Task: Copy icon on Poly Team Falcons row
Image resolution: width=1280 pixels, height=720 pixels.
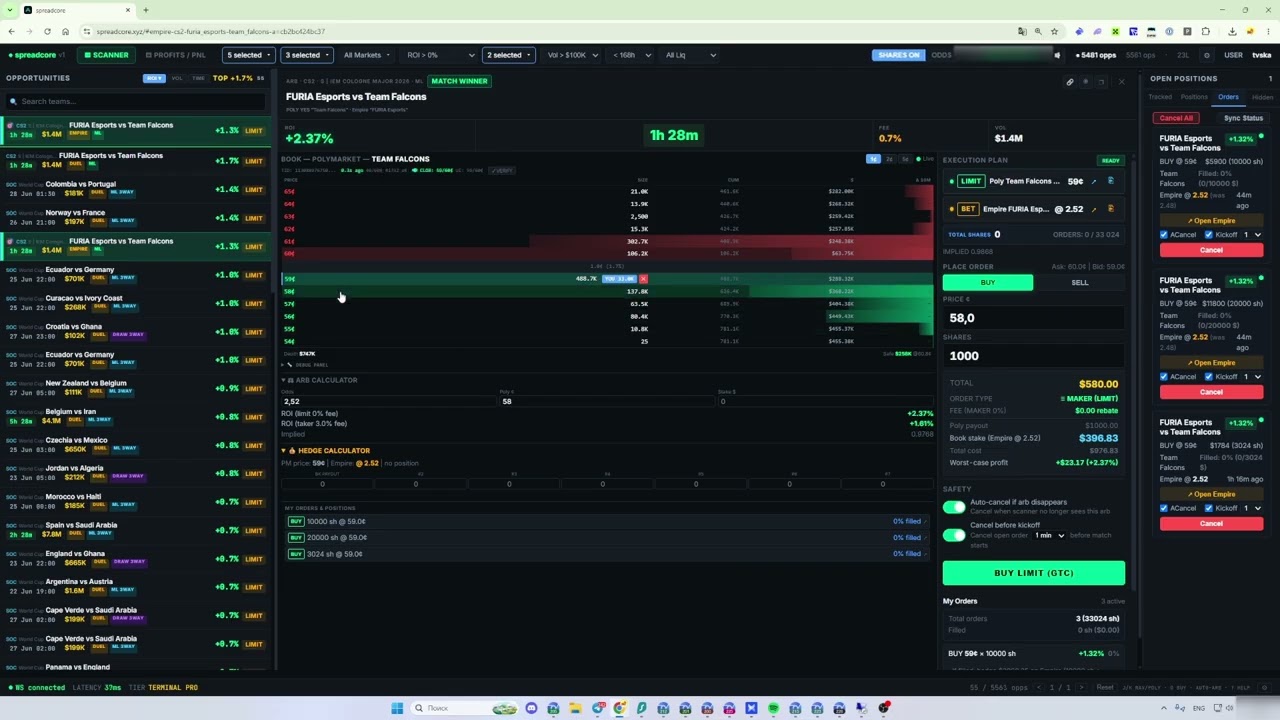Action: [x=1110, y=181]
